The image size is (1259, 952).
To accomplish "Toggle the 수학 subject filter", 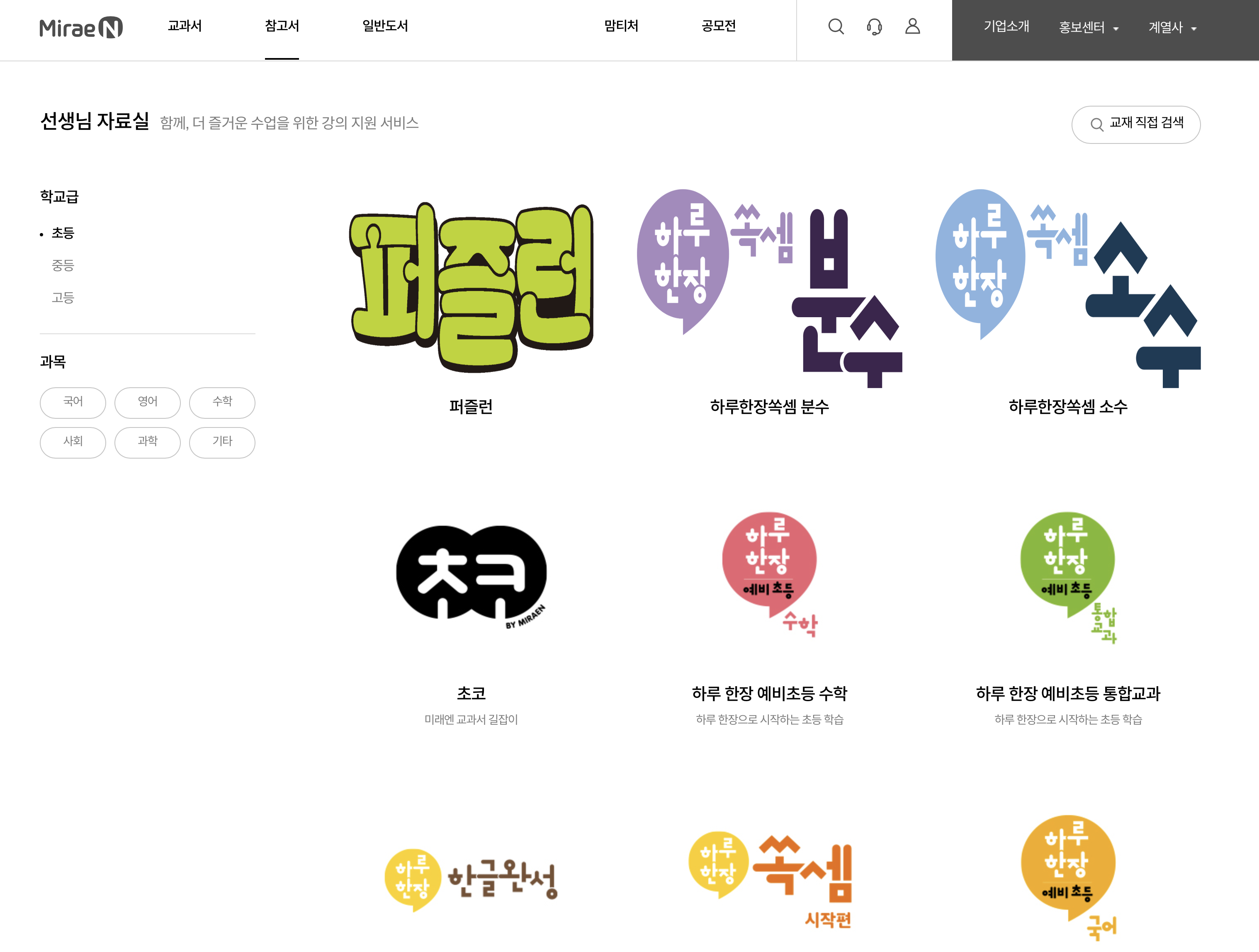I will pos(222,402).
